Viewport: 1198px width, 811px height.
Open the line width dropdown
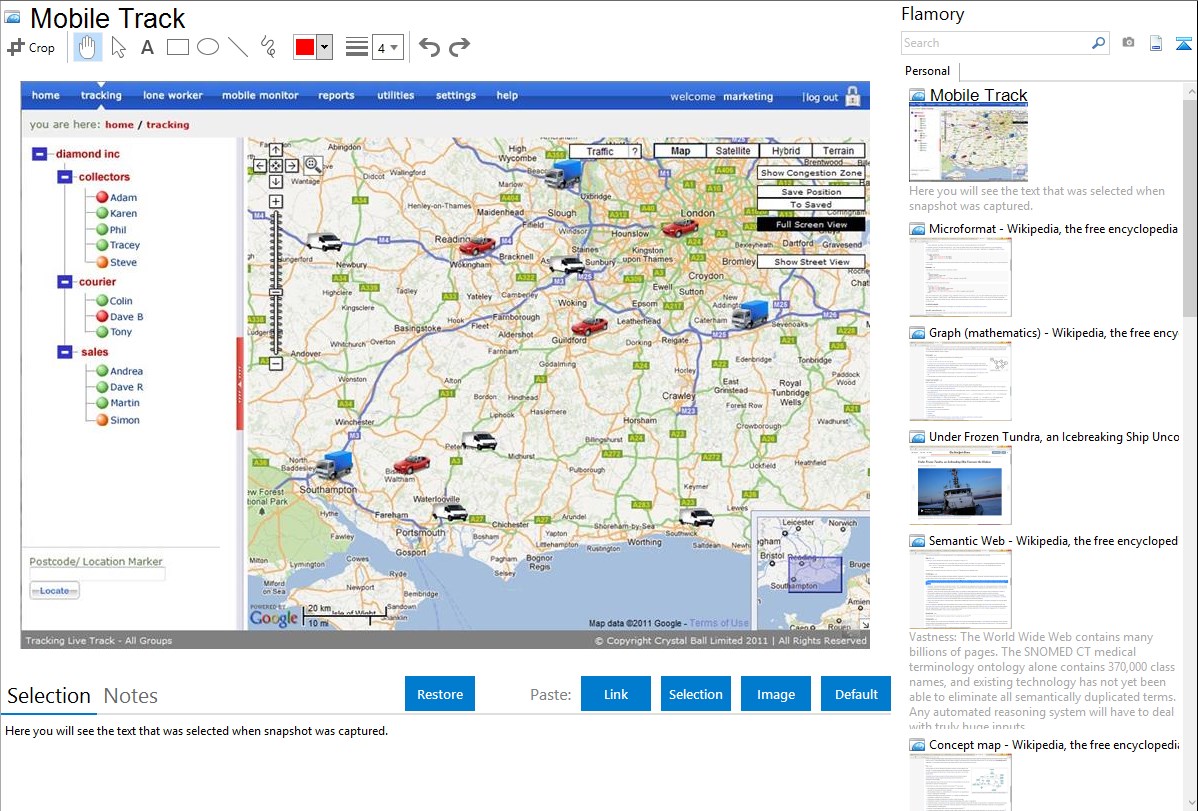pyautogui.click(x=387, y=47)
